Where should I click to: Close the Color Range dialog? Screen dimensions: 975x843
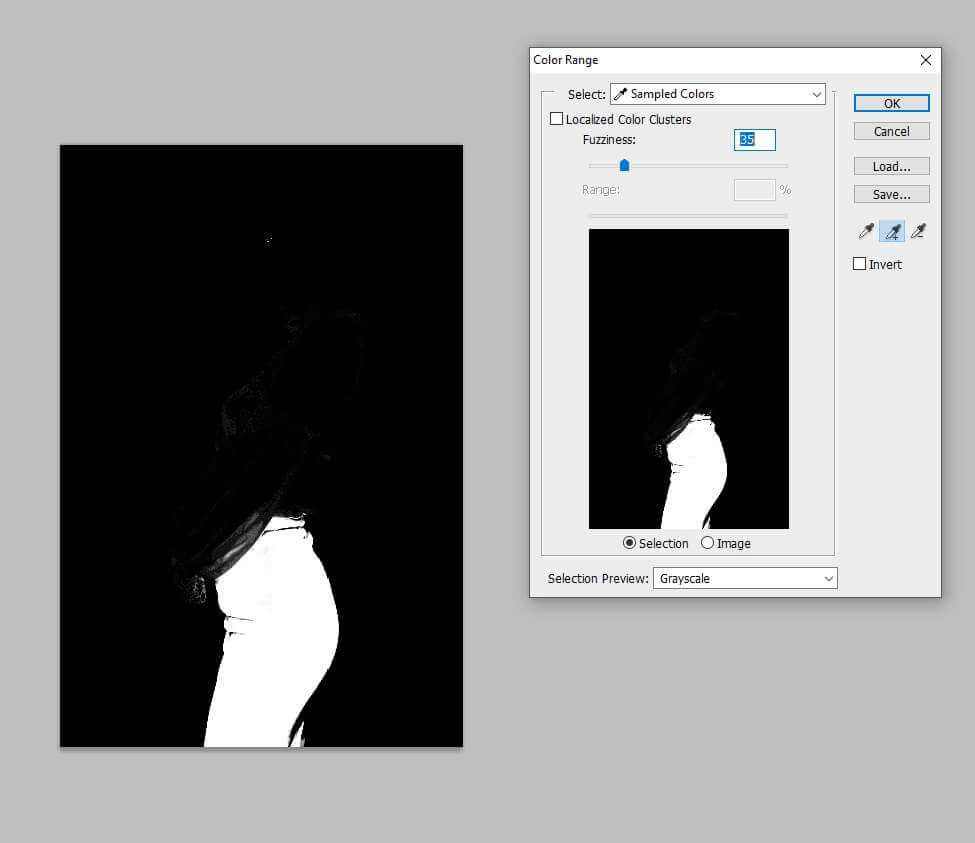tap(925, 60)
